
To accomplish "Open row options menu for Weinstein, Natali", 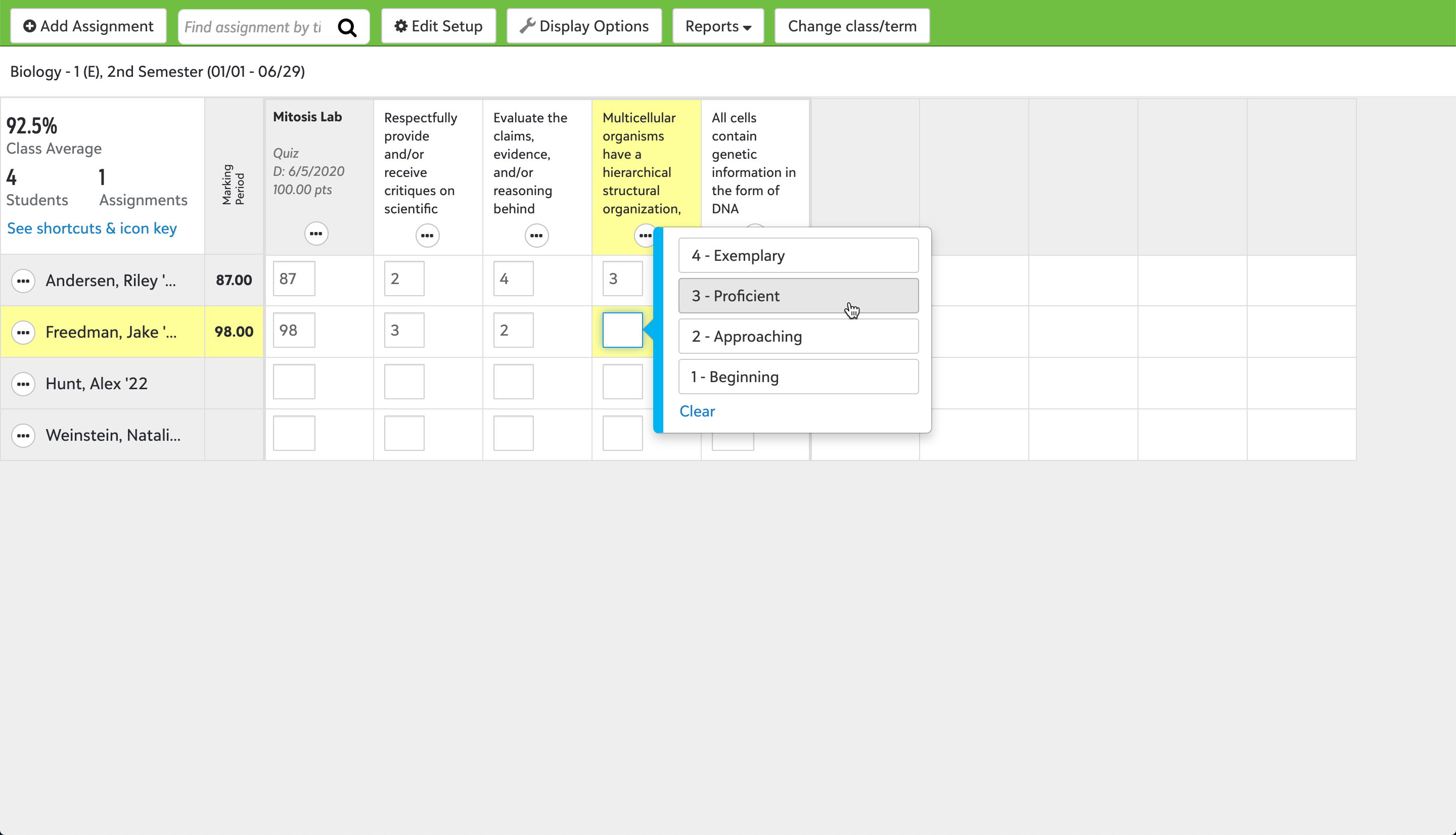I will 24,435.
